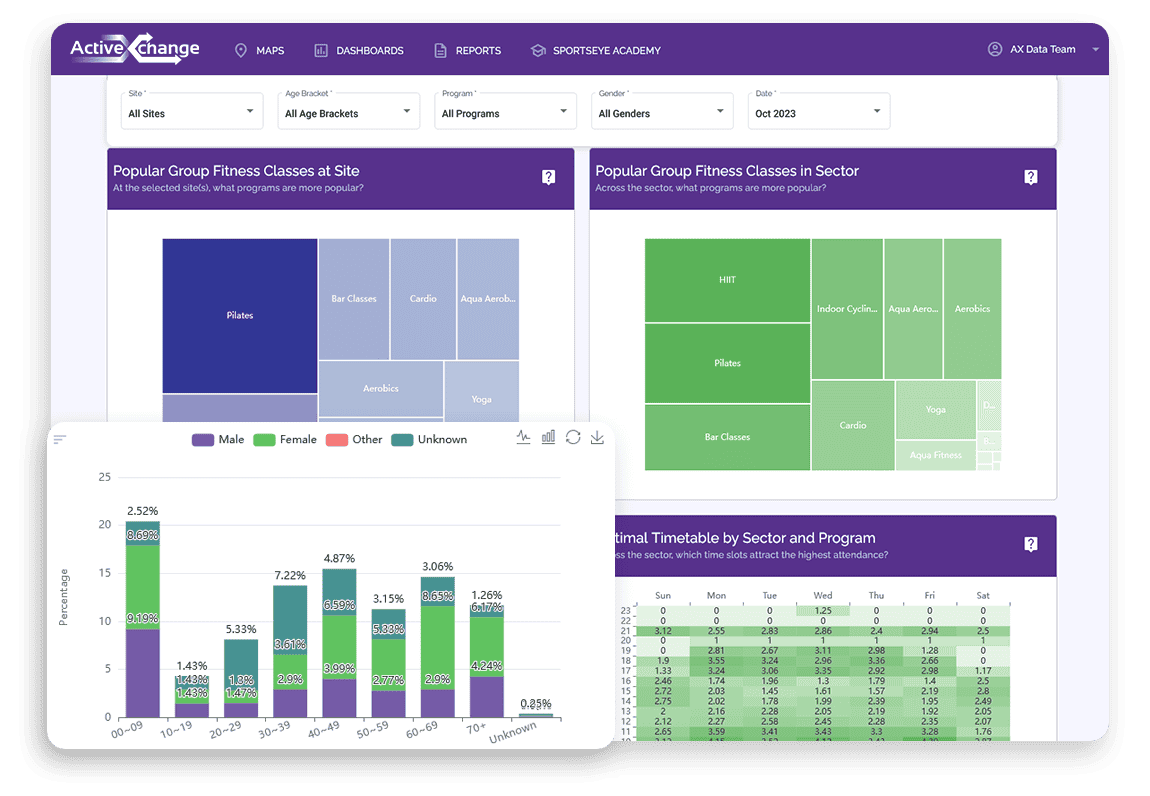Click the Reports document icon
Screen dimensions: 1150x796
point(440,51)
